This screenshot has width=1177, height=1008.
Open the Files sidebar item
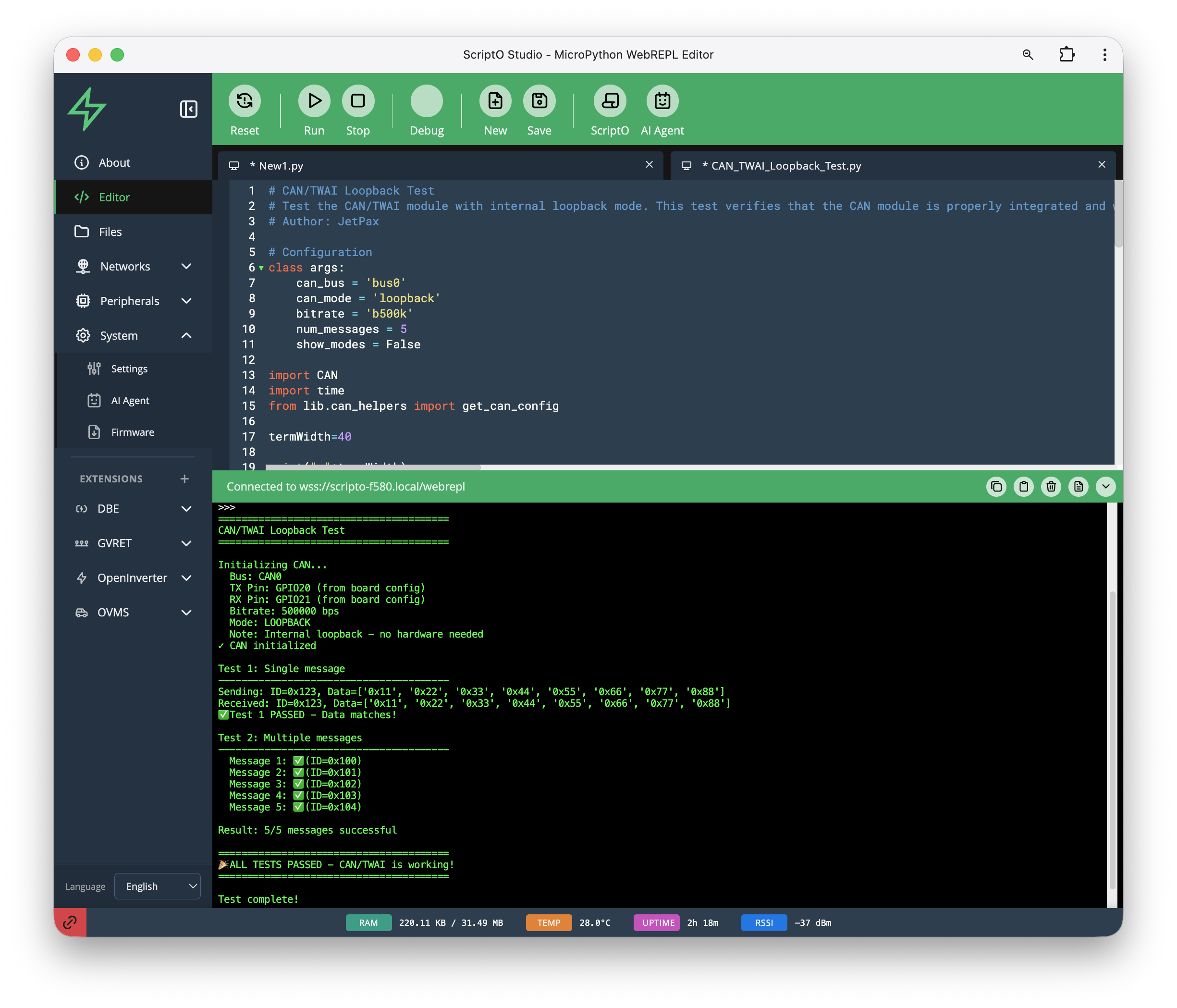(110, 232)
